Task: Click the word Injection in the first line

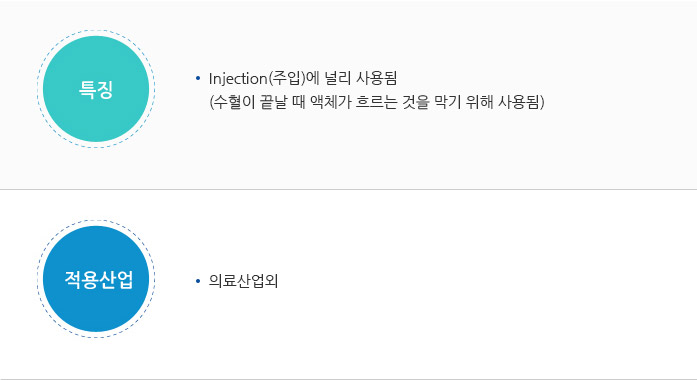Action: [x=238, y=79]
